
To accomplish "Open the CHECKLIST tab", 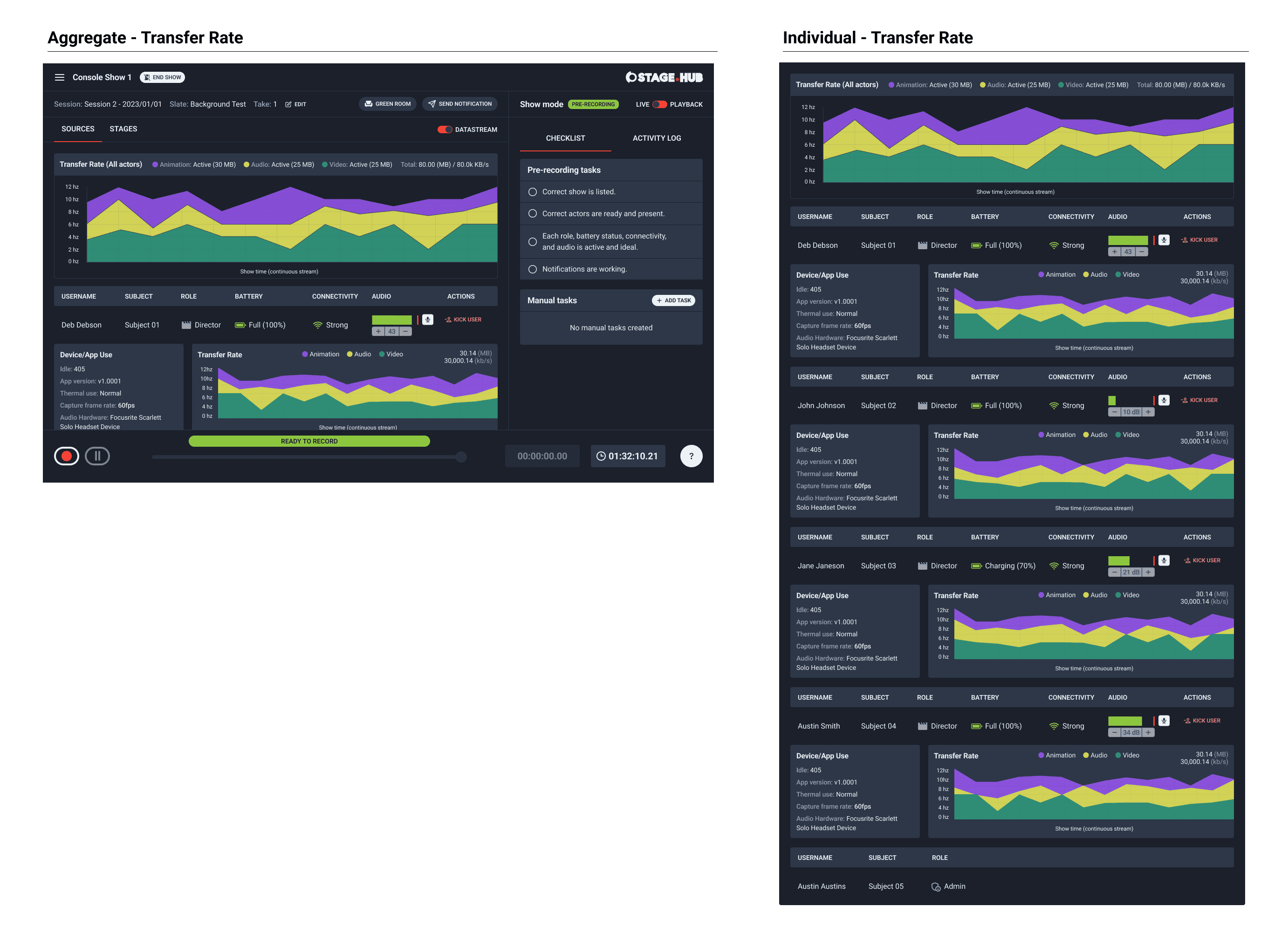I will [566, 138].
